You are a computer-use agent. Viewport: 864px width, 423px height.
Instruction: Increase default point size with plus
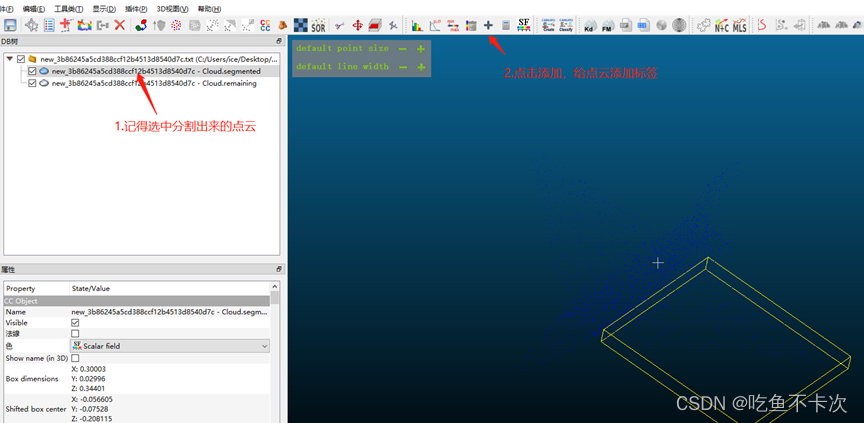[421, 49]
